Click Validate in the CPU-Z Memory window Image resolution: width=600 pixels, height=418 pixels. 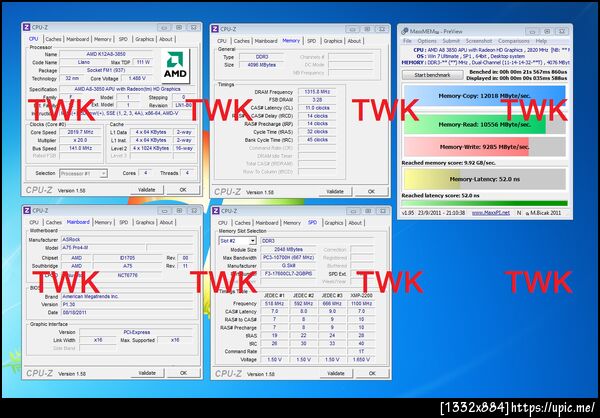(x=335, y=191)
